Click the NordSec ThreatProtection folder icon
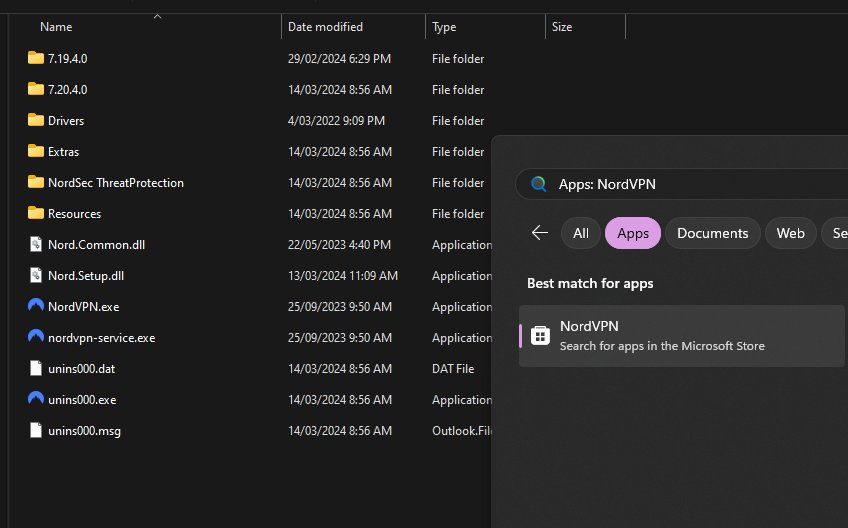The width and height of the screenshot is (848, 528). [x=36, y=182]
